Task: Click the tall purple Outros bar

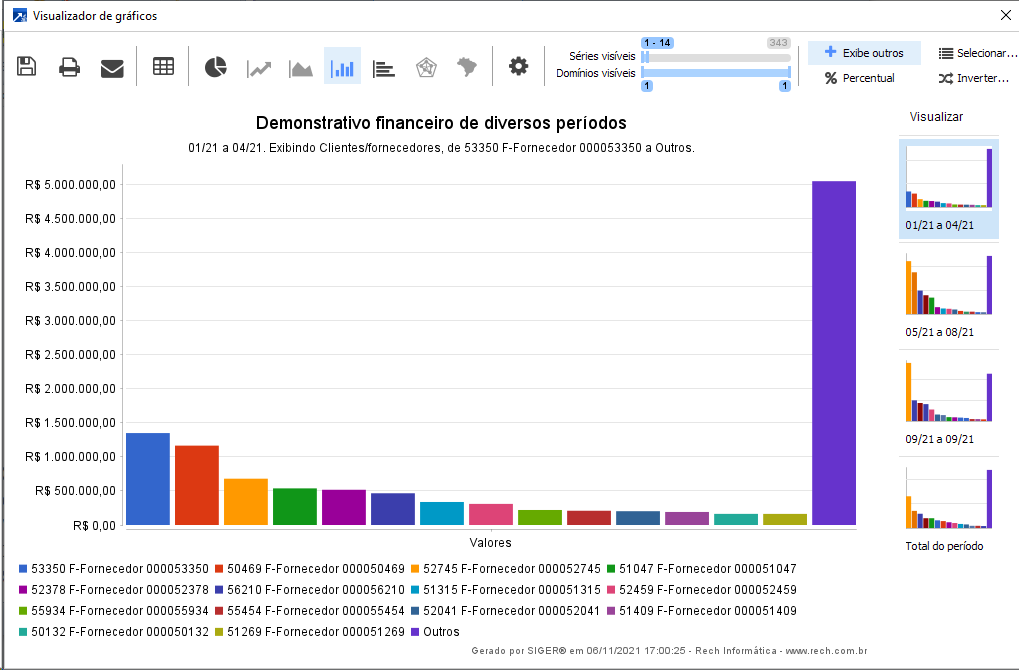Action: [x=833, y=352]
